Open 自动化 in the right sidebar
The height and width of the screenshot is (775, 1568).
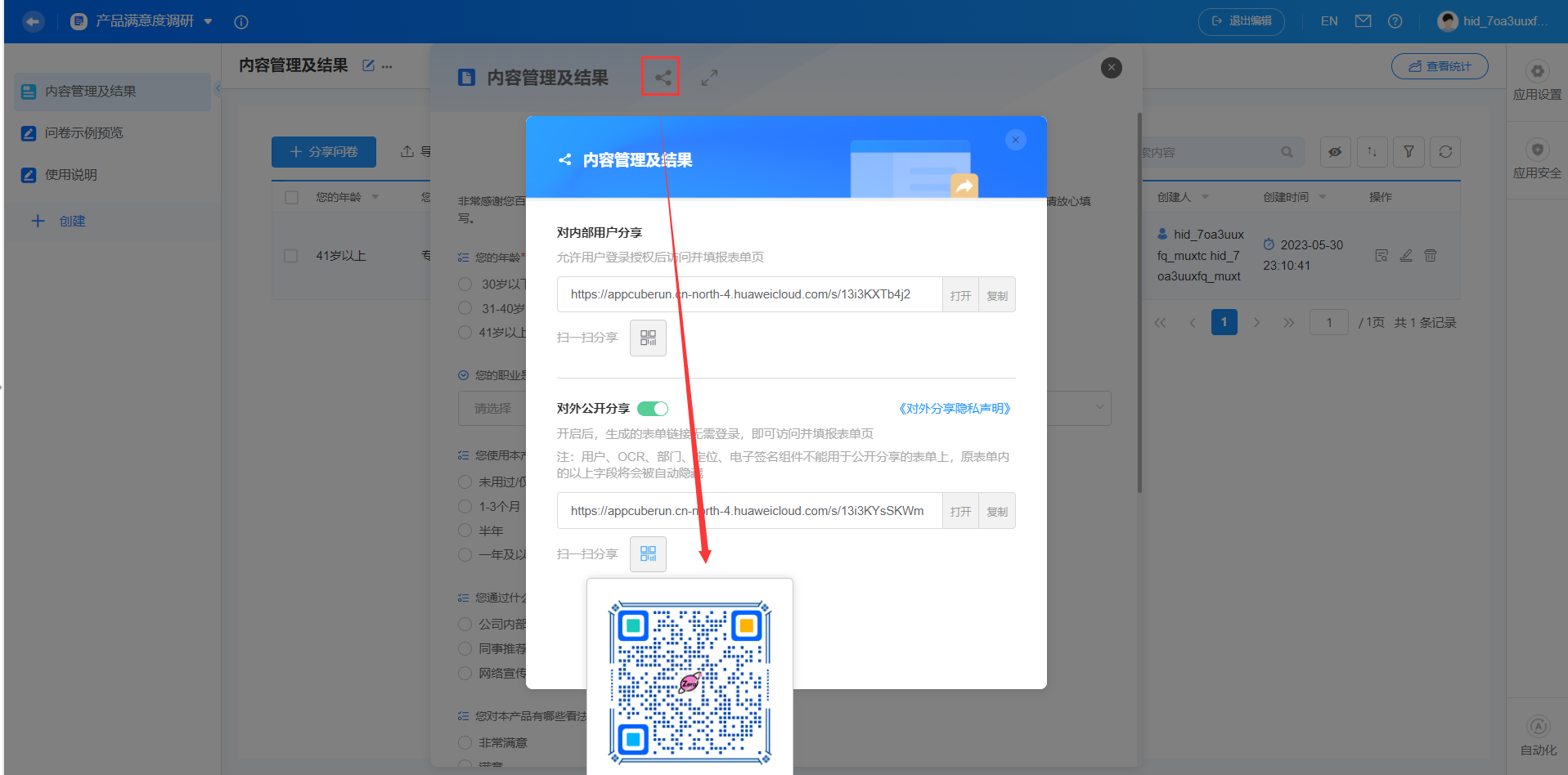click(1538, 737)
